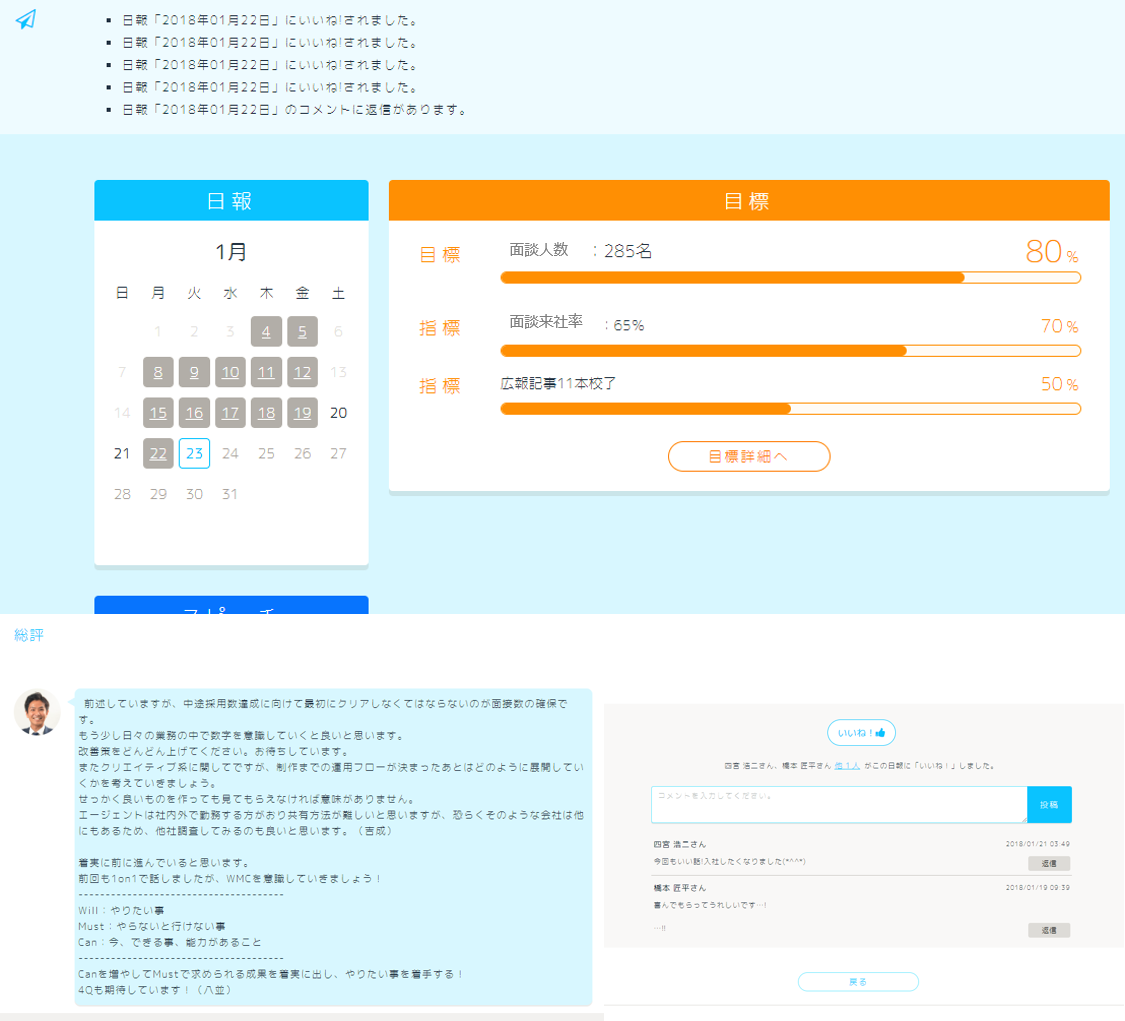Open the daily report for January 10
The width and height of the screenshot is (1125, 1021).
click(230, 372)
